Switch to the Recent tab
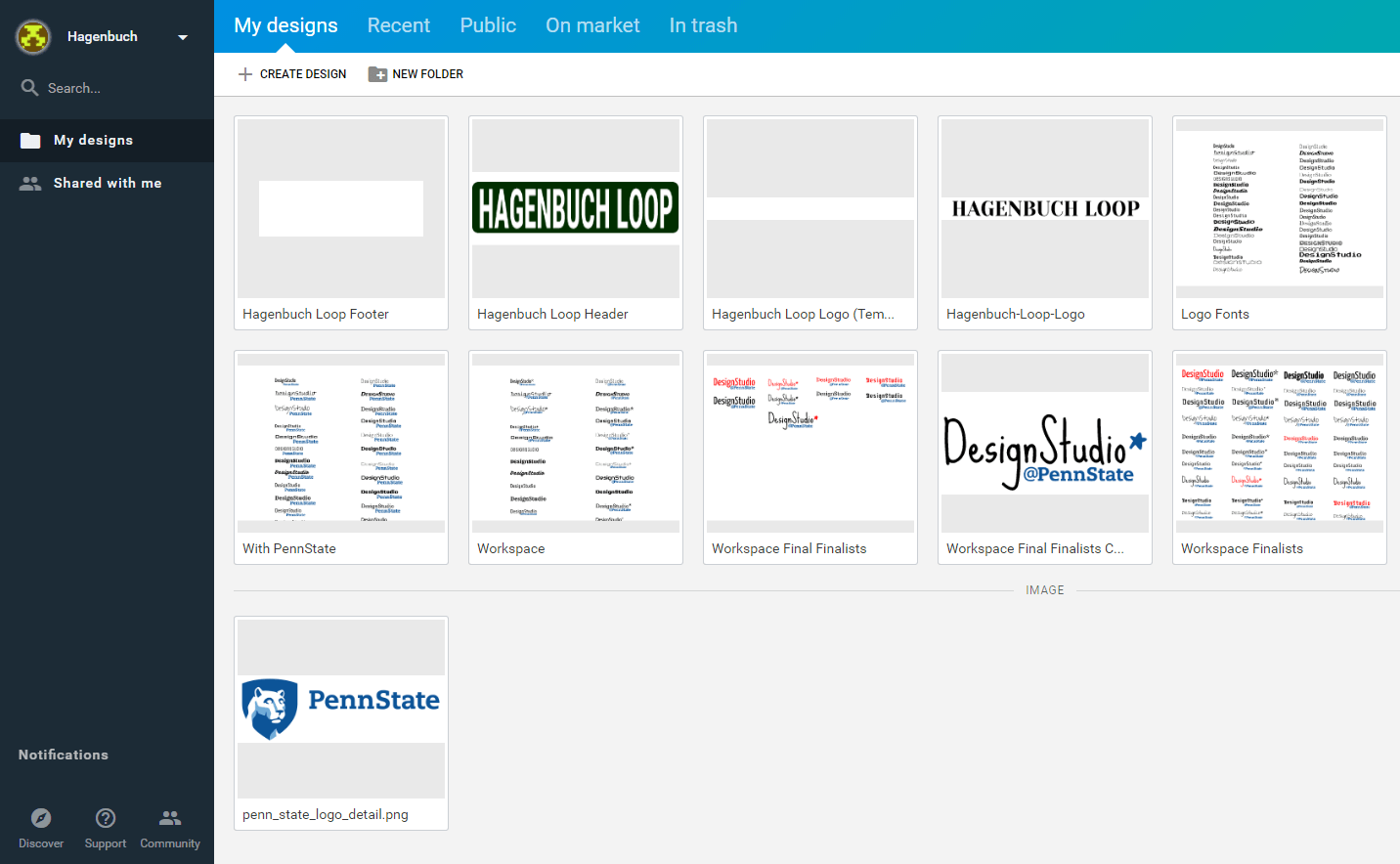The width and height of the screenshot is (1400, 864). [x=398, y=25]
